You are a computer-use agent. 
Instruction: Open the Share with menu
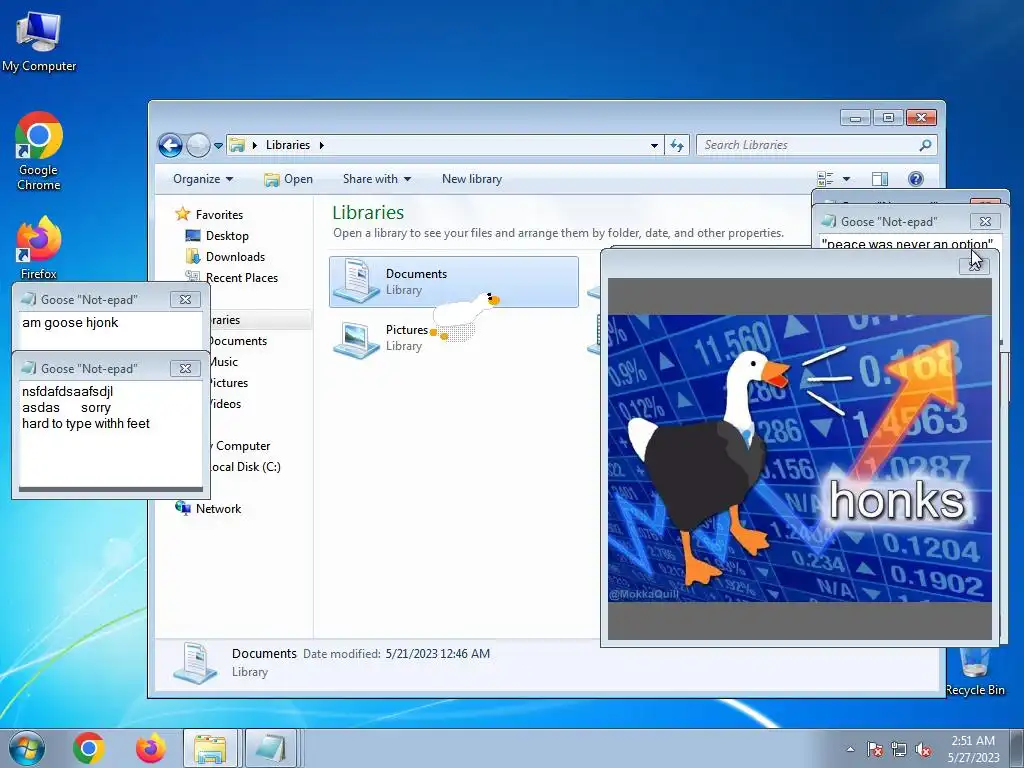point(377,179)
